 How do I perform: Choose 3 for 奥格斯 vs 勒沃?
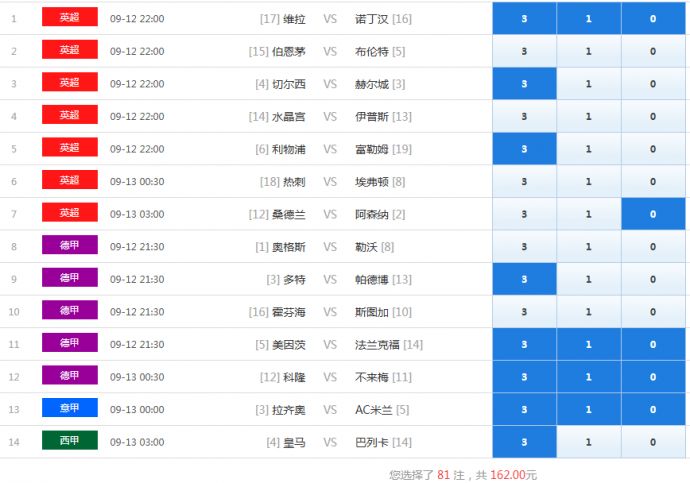point(524,246)
